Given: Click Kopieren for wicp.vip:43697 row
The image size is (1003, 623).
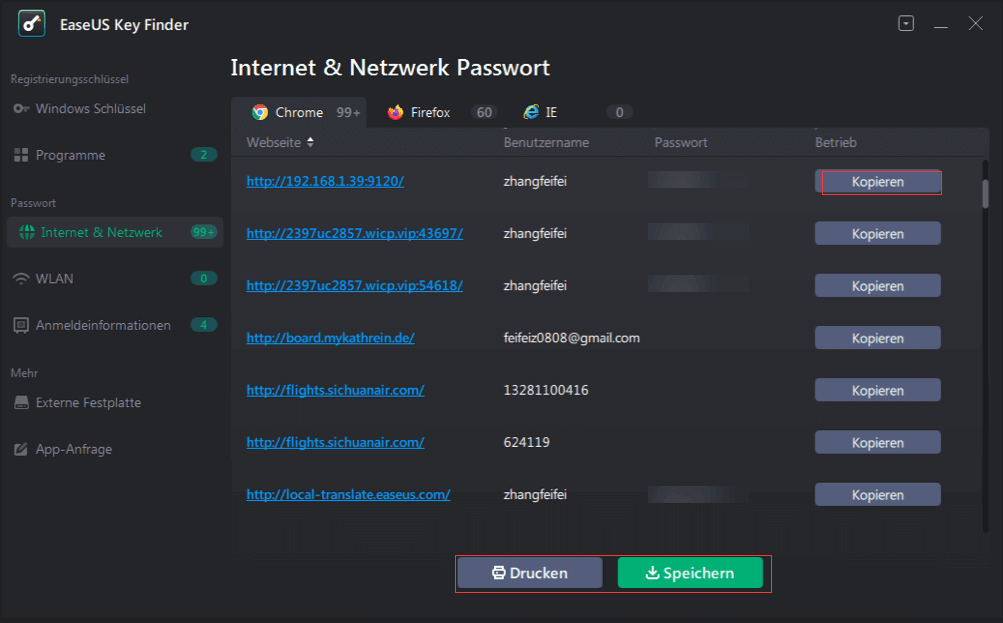Looking at the screenshot, I should pos(878,233).
